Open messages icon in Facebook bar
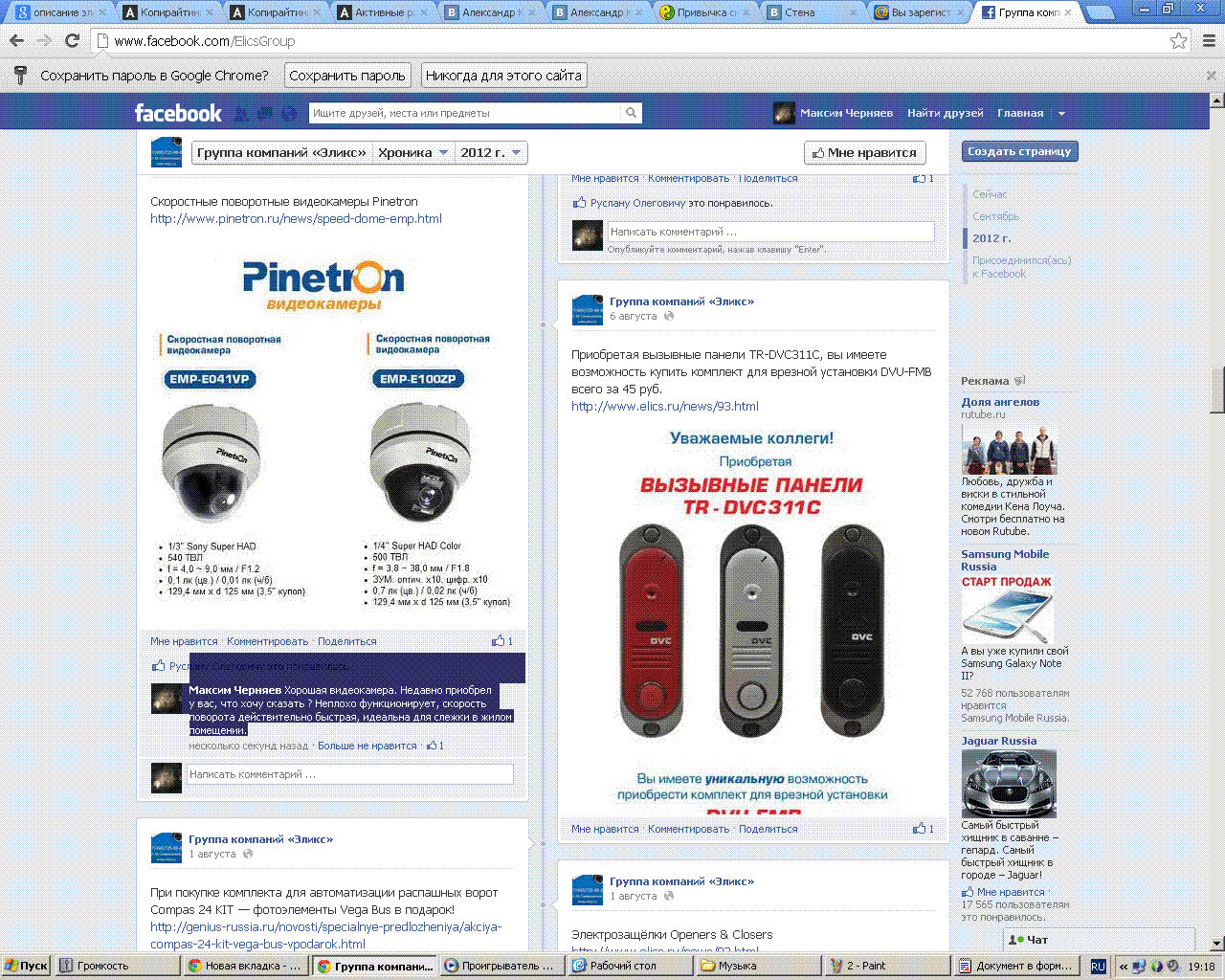The height and width of the screenshot is (980, 1225). (x=265, y=114)
